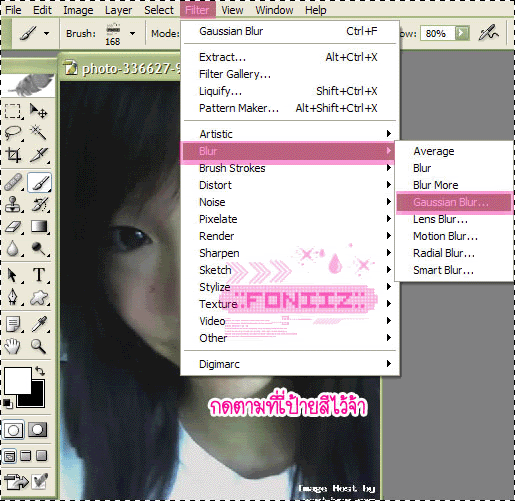Choose Full Screen Mode with menu bar

26,456
